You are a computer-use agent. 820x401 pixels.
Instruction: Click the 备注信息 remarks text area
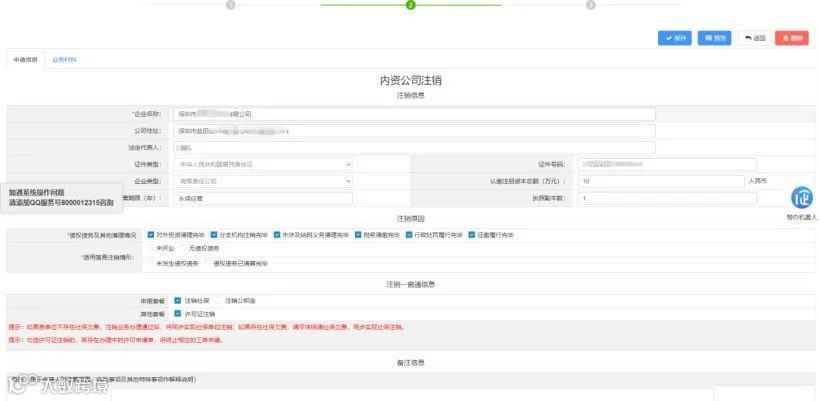[x=412, y=394]
